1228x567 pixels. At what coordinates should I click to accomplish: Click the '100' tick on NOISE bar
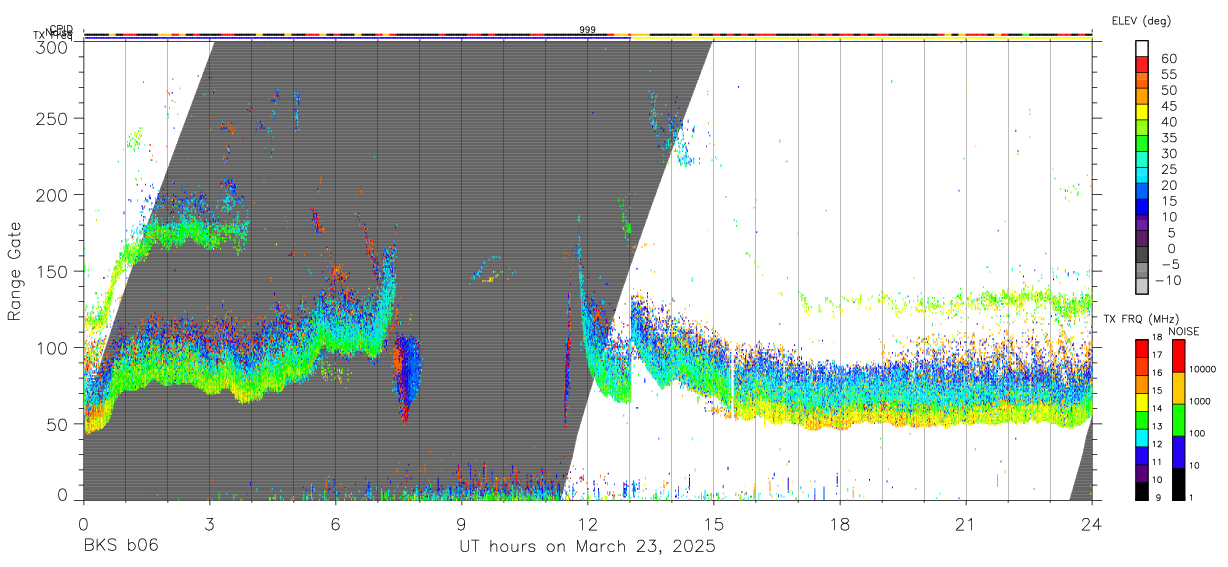click(x=1198, y=434)
